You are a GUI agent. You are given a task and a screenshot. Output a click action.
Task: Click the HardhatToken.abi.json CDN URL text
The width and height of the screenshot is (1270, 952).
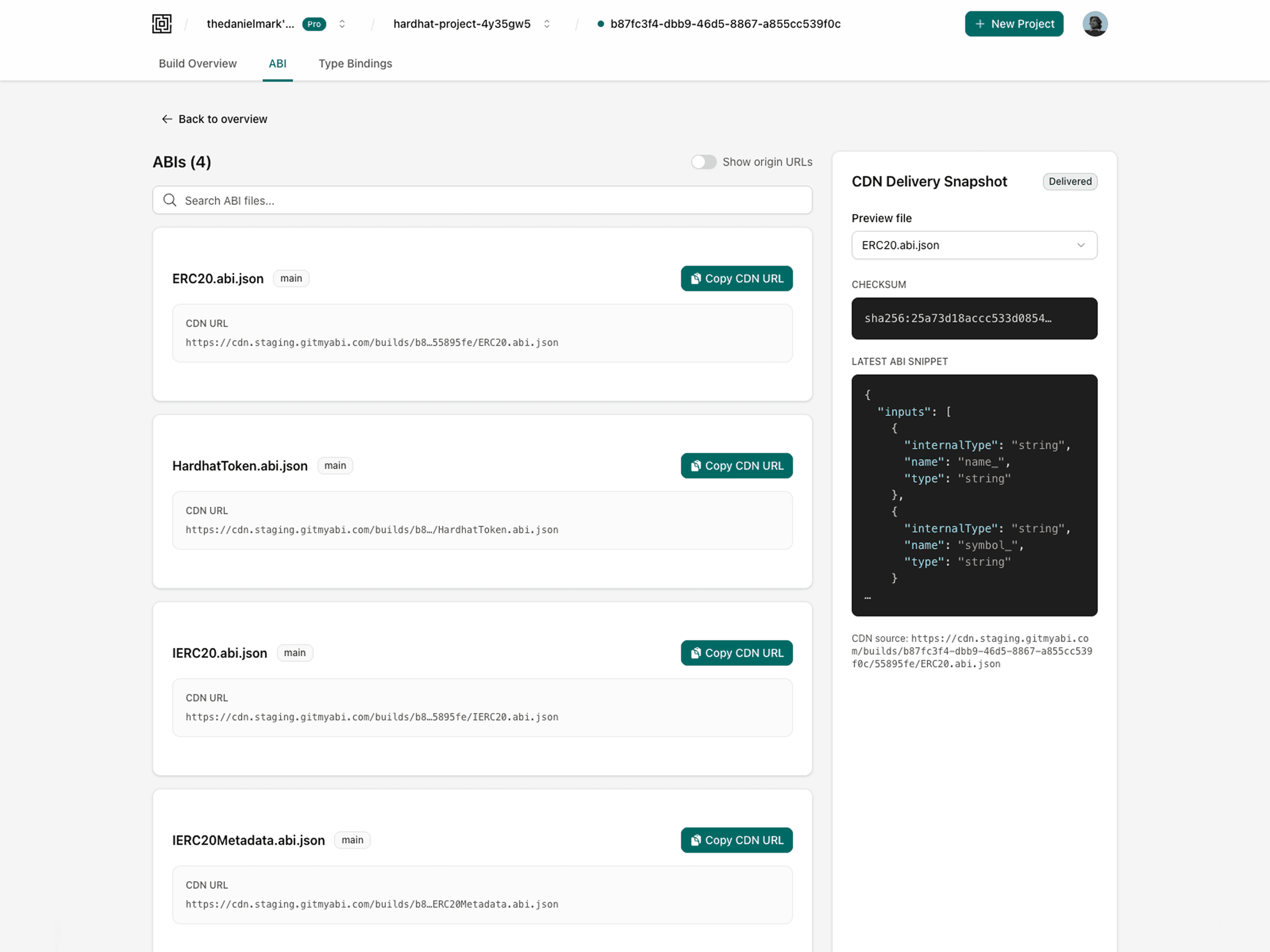(372, 530)
